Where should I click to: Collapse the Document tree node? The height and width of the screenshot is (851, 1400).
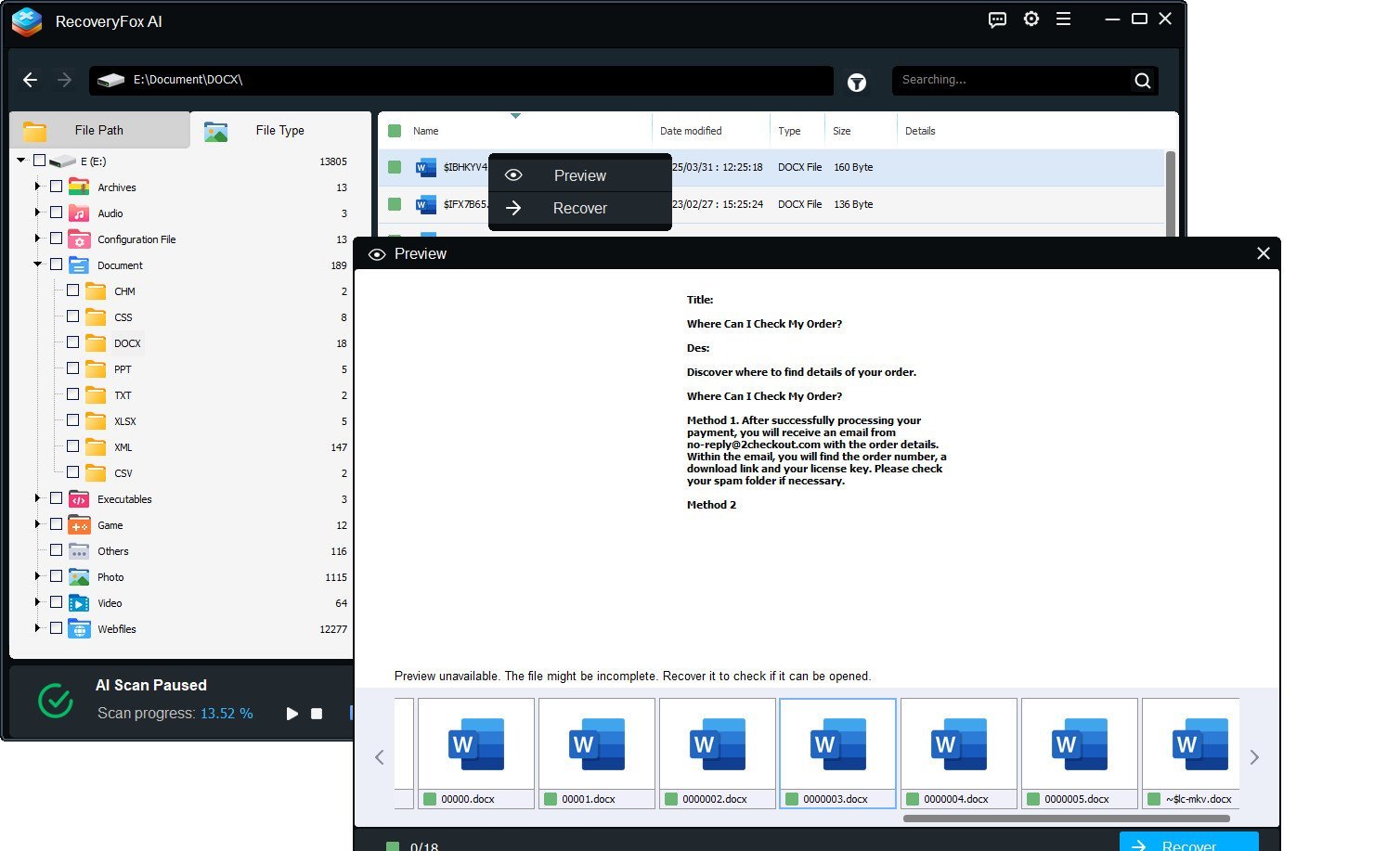38,264
